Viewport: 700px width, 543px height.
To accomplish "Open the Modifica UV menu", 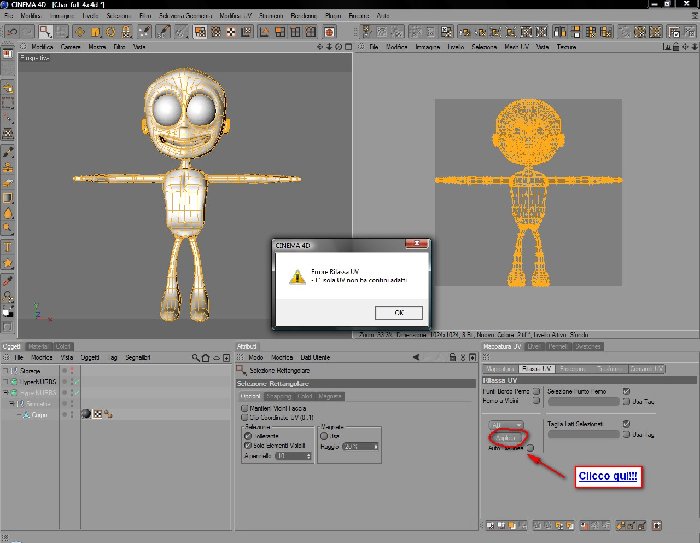I will 236,16.
